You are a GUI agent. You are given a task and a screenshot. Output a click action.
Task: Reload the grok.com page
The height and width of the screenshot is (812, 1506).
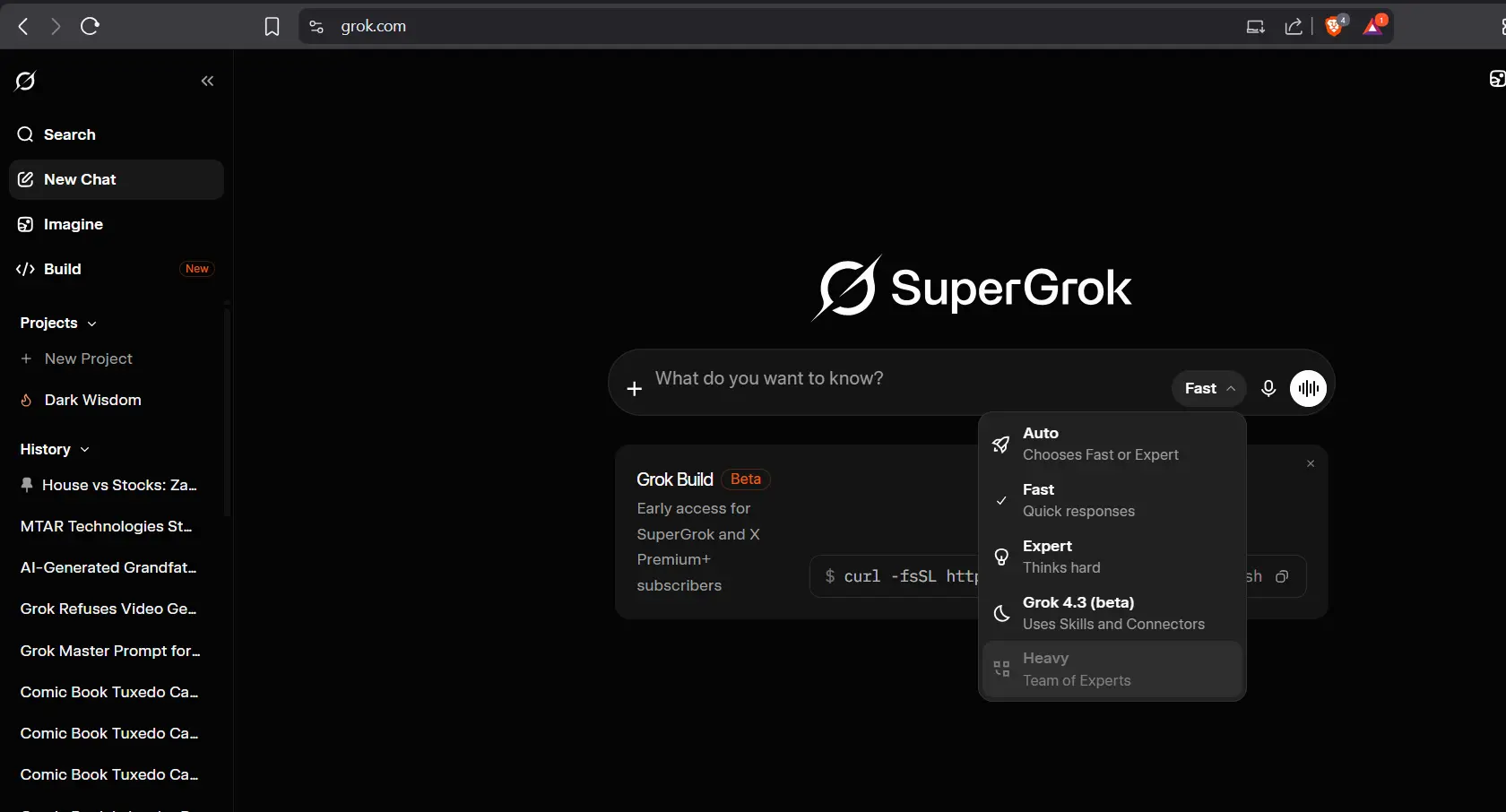click(90, 26)
